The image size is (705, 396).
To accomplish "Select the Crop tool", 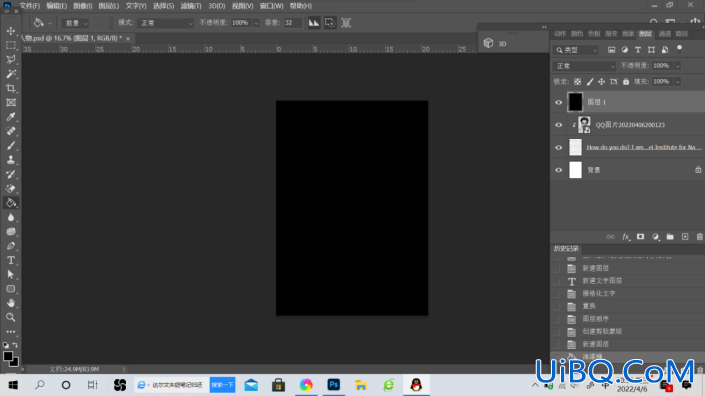I will tap(11, 89).
